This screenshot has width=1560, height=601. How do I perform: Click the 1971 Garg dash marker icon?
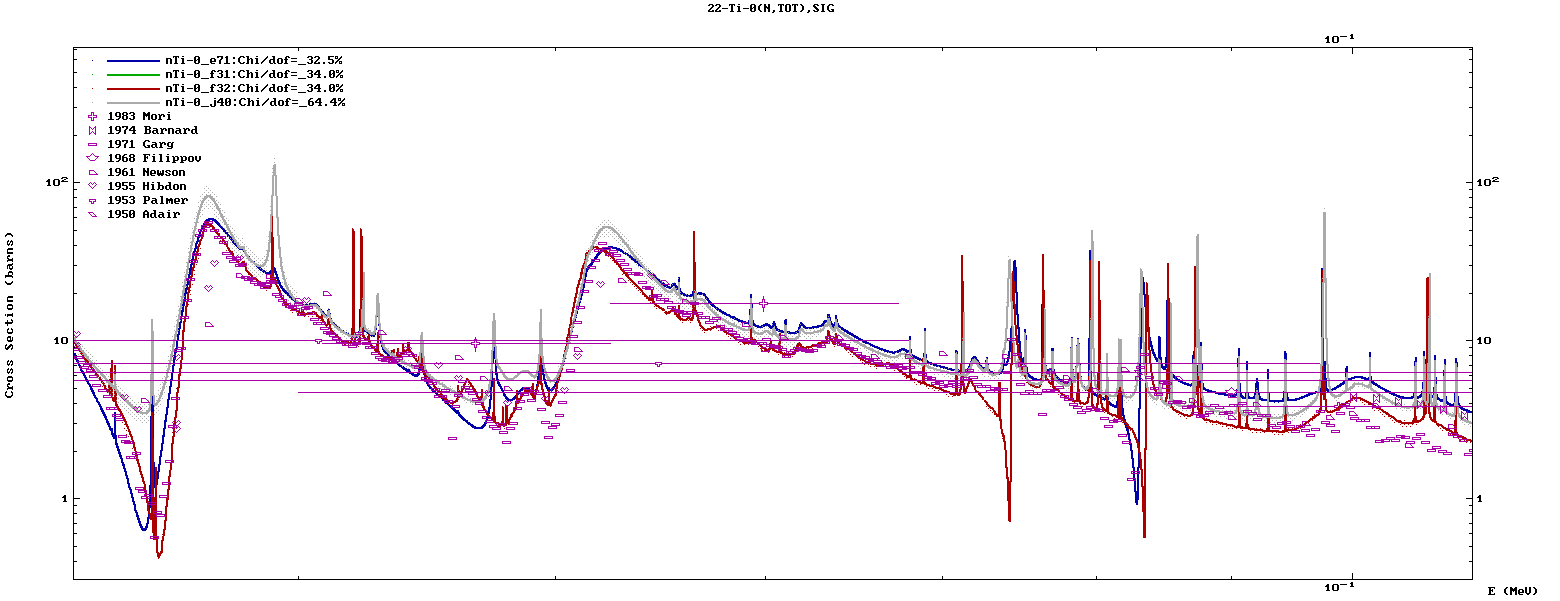click(x=93, y=144)
